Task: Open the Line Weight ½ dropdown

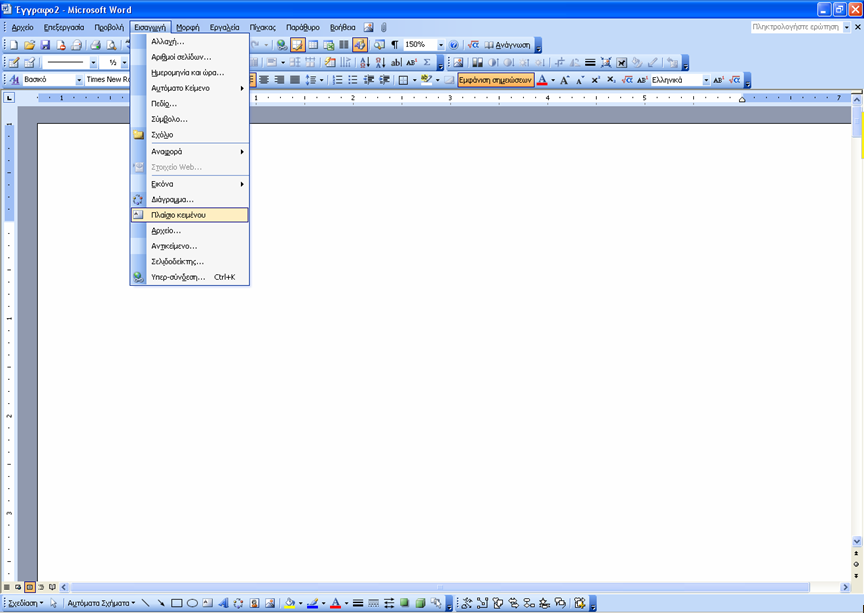Action: click(x=124, y=63)
